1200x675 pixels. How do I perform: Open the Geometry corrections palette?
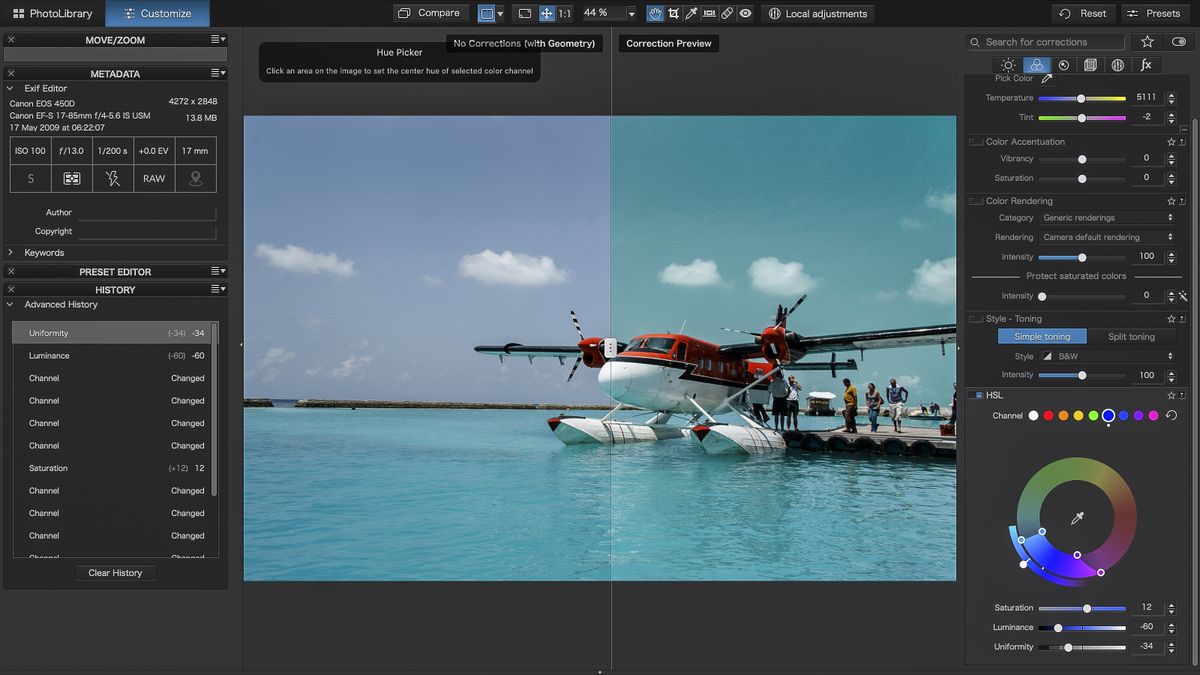click(x=1090, y=64)
